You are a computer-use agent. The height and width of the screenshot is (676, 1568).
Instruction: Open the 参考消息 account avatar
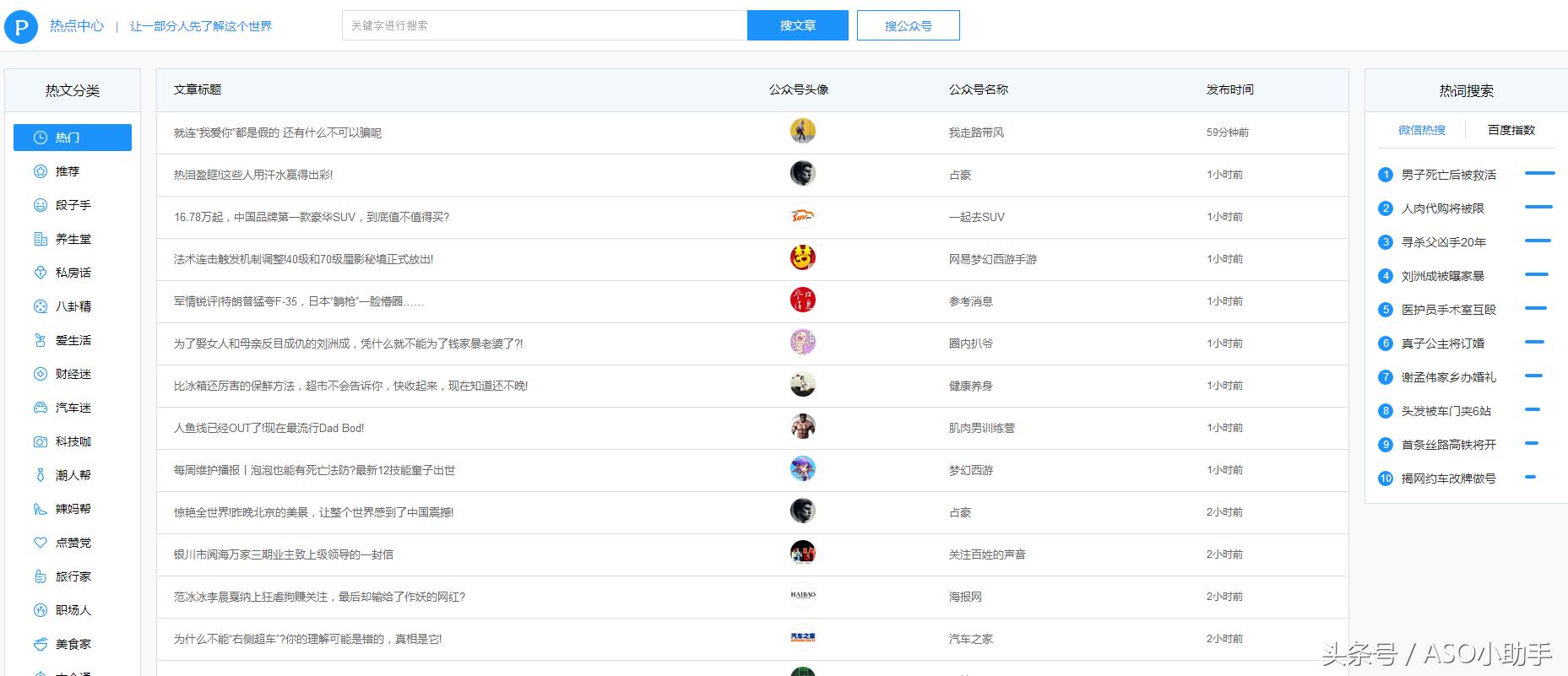(803, 300)
